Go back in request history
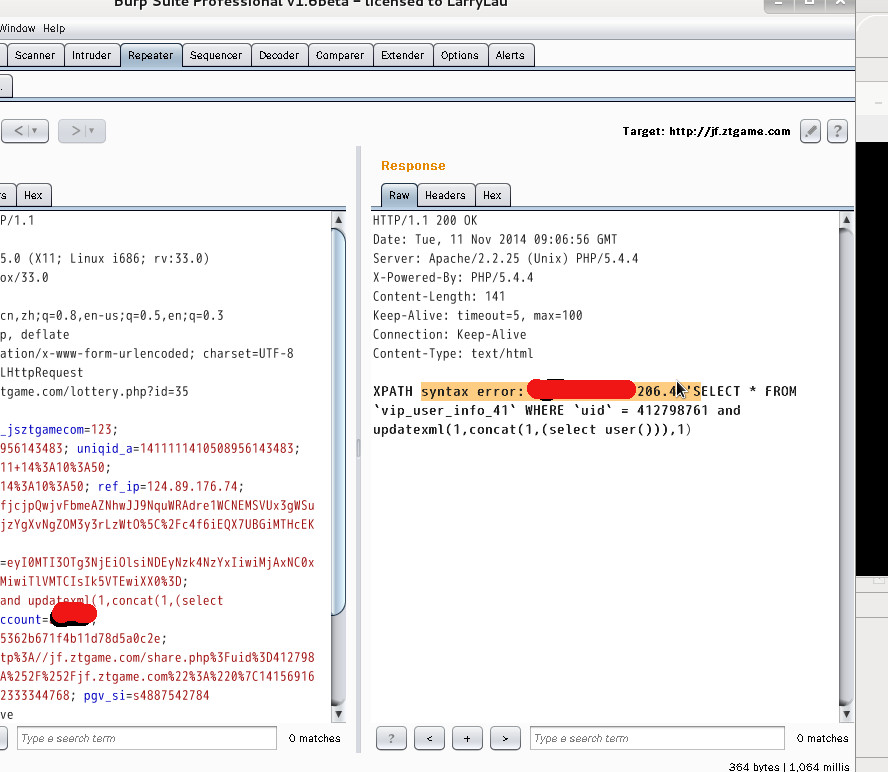 18,131
